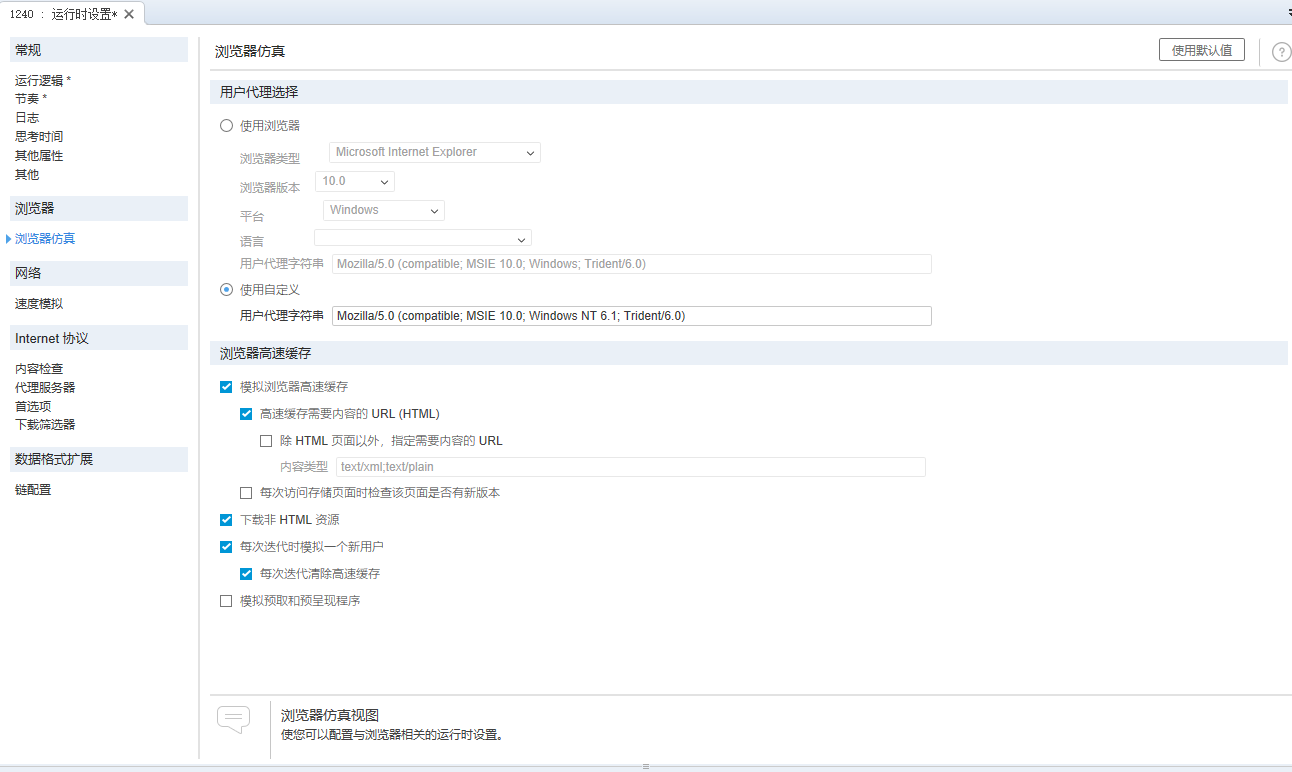Click the Internet 协议 section header
The width and height of the screenshot is (1292, 772).
click(98, 338)
